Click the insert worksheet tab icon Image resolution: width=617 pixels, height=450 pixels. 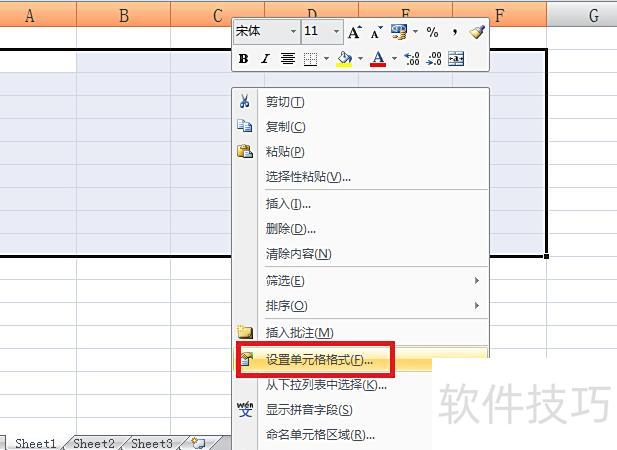click(198, 443)
